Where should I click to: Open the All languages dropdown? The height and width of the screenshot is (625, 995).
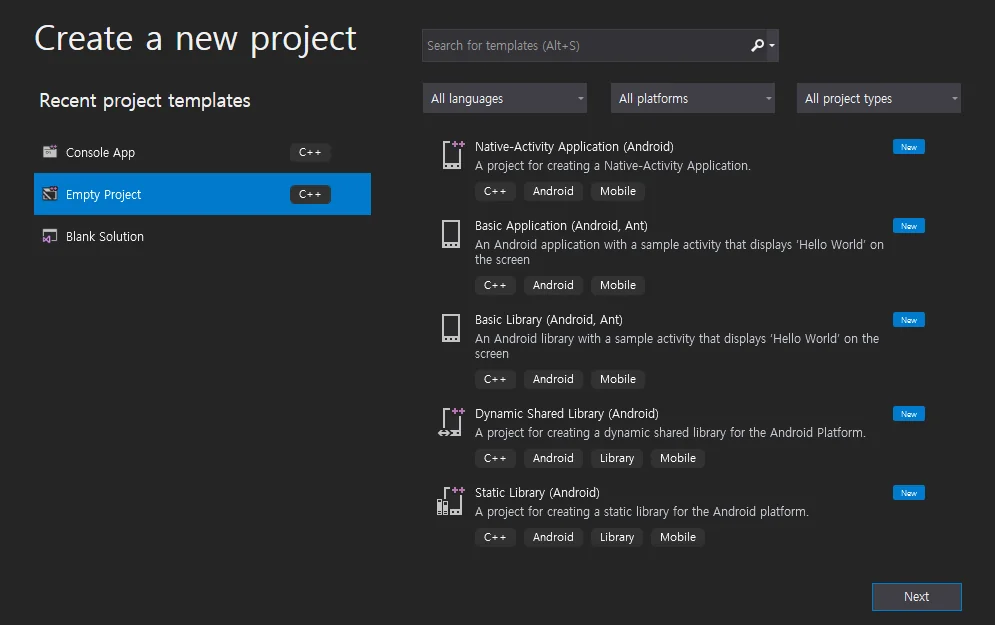tap(504, 98)
